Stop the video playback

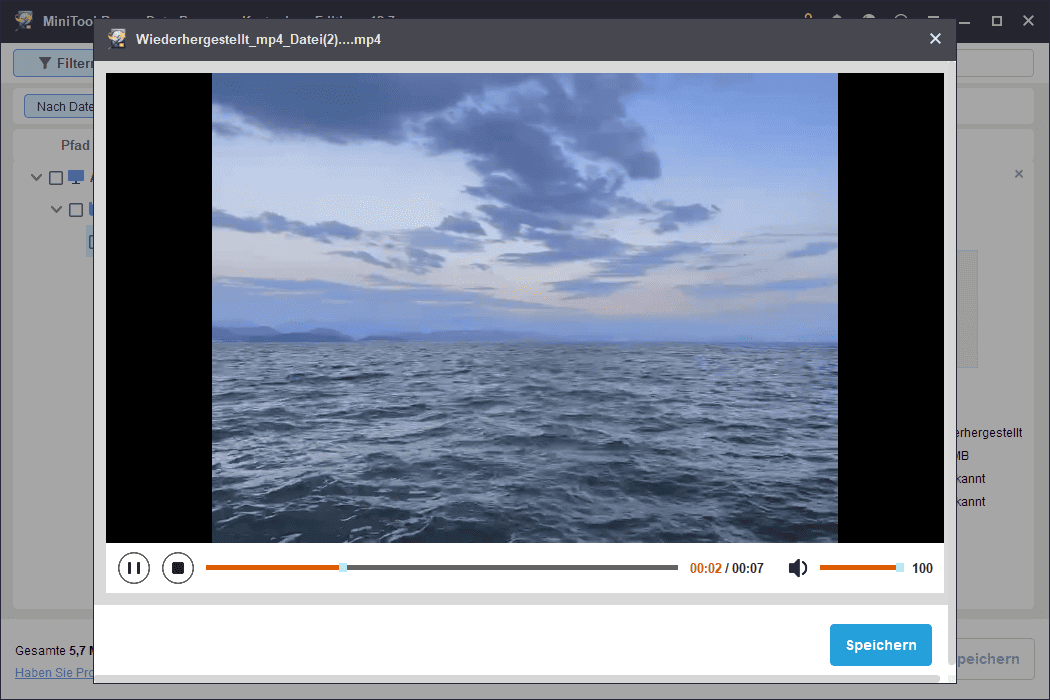pos(178,567)
